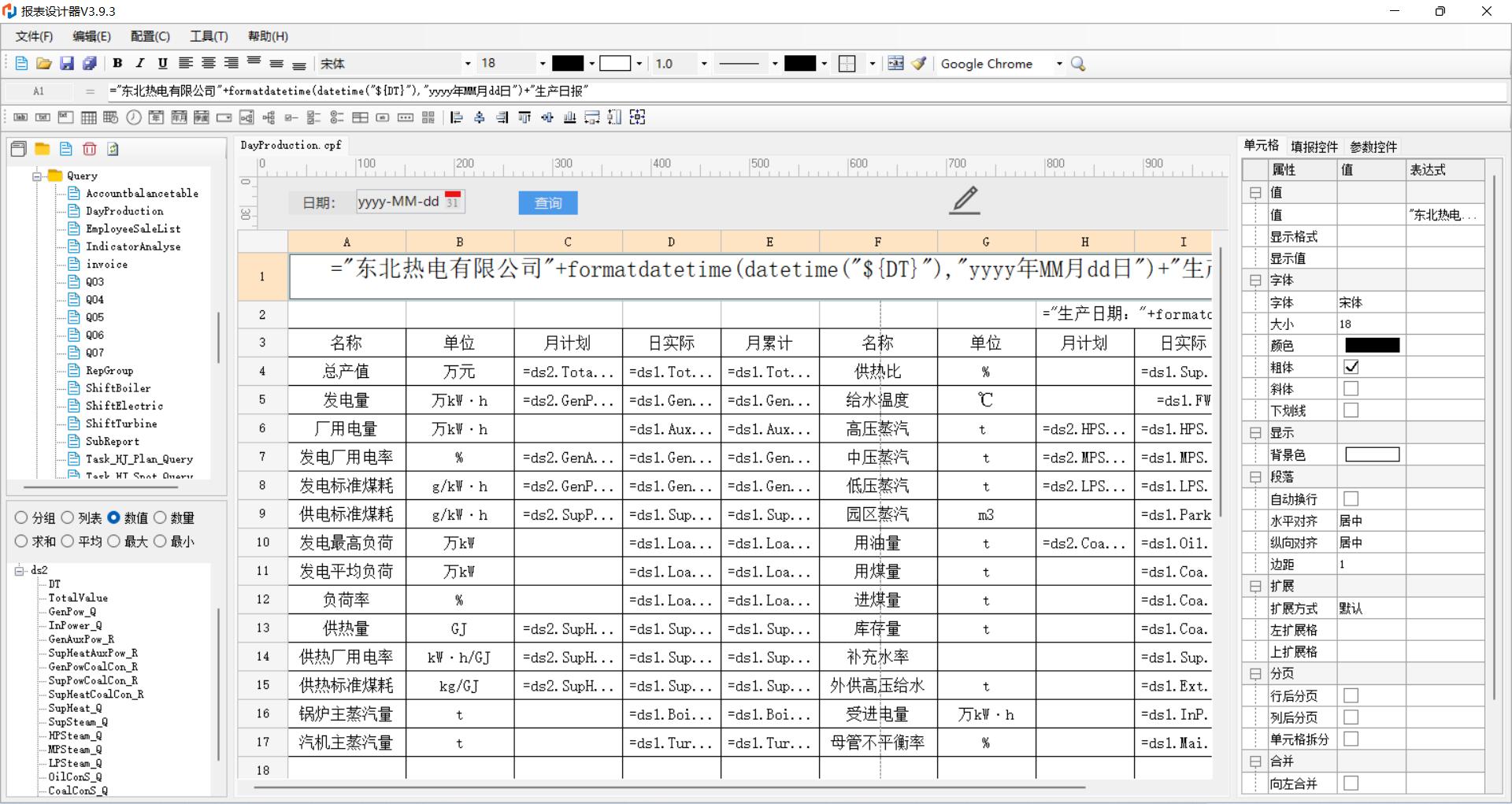1512x804 pixels.
Task: Open the border style dropdown arrow
Action: [873, 64]
